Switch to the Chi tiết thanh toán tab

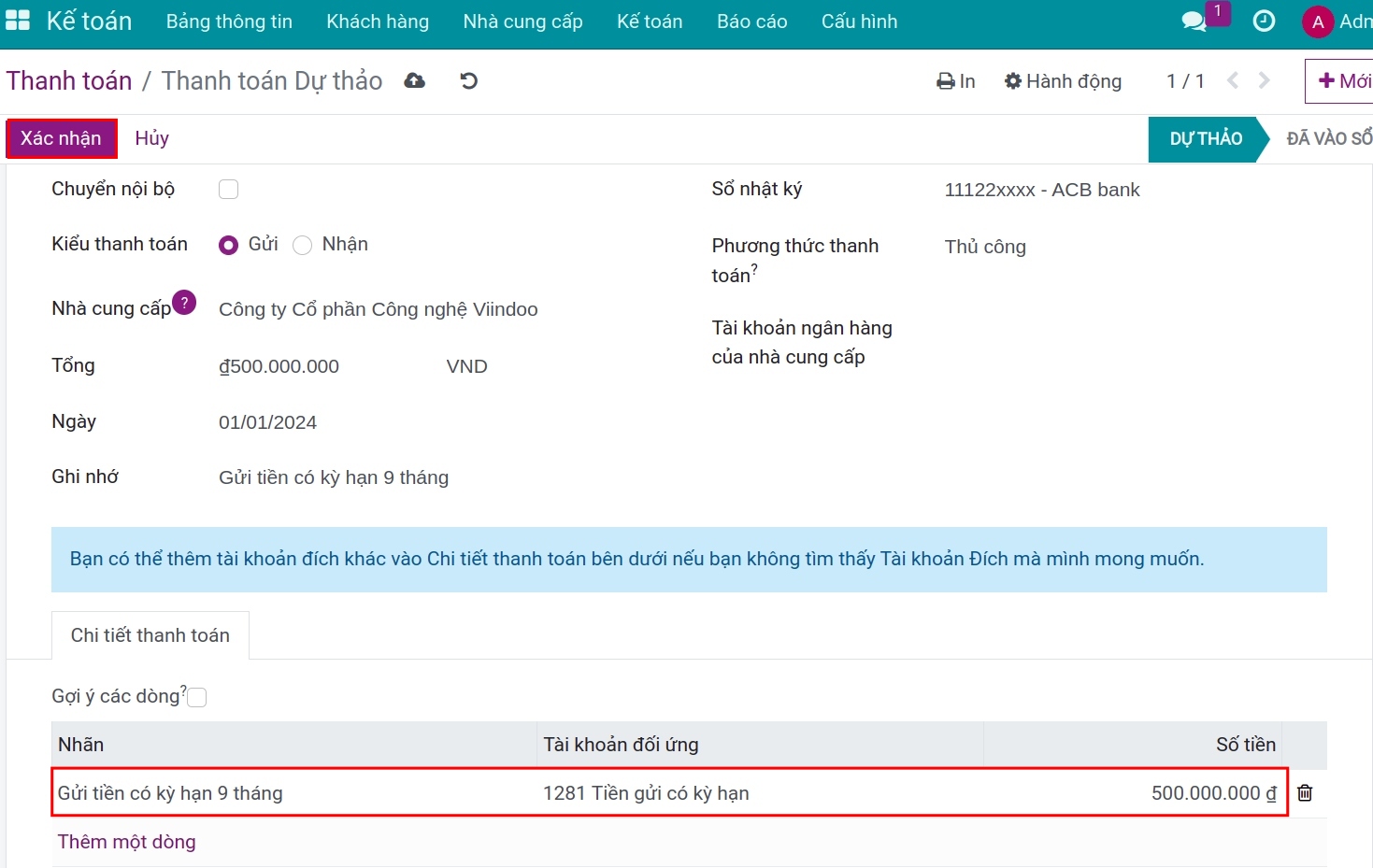150,635
